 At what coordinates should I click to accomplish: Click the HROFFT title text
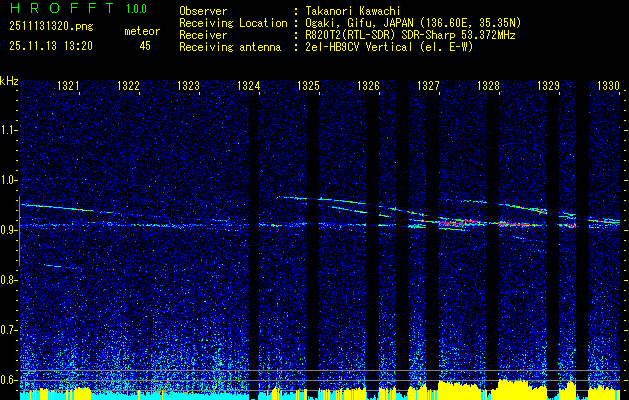point(63,8)
